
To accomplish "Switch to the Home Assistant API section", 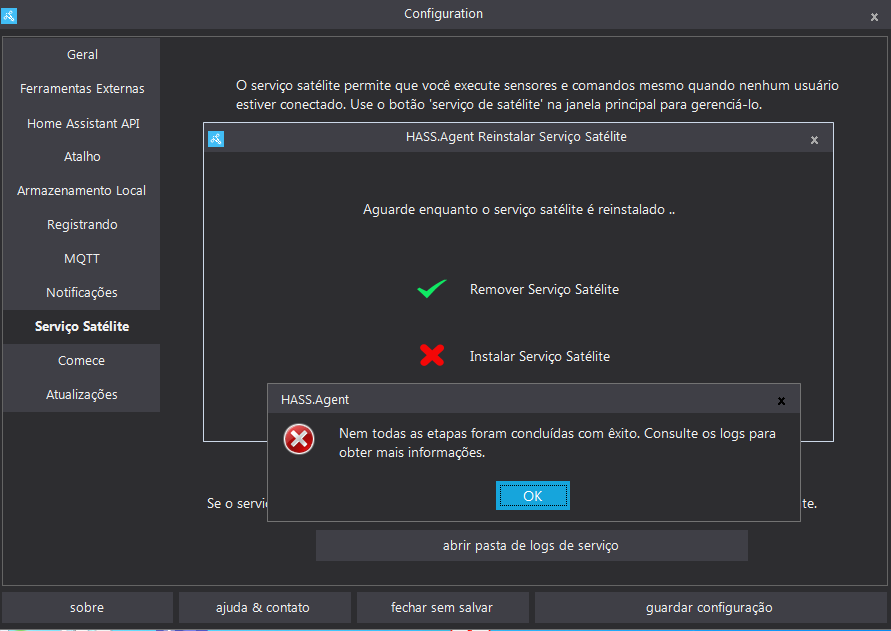I will pyautogui.click(x=81, y=122).
